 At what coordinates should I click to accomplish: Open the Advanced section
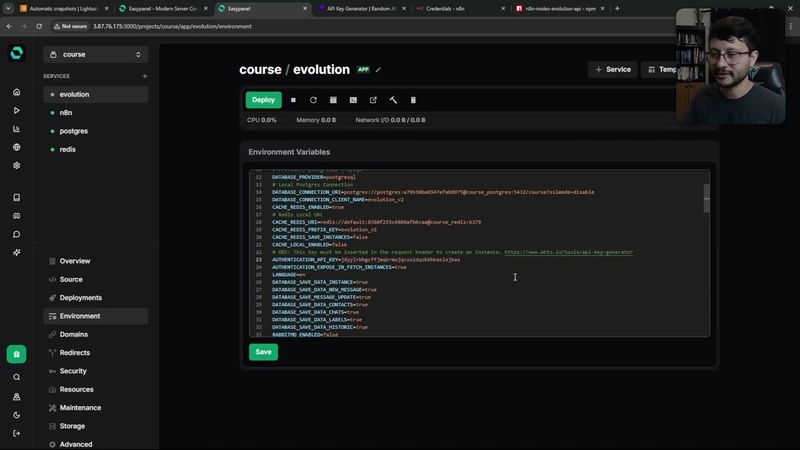tap(95, 444)
